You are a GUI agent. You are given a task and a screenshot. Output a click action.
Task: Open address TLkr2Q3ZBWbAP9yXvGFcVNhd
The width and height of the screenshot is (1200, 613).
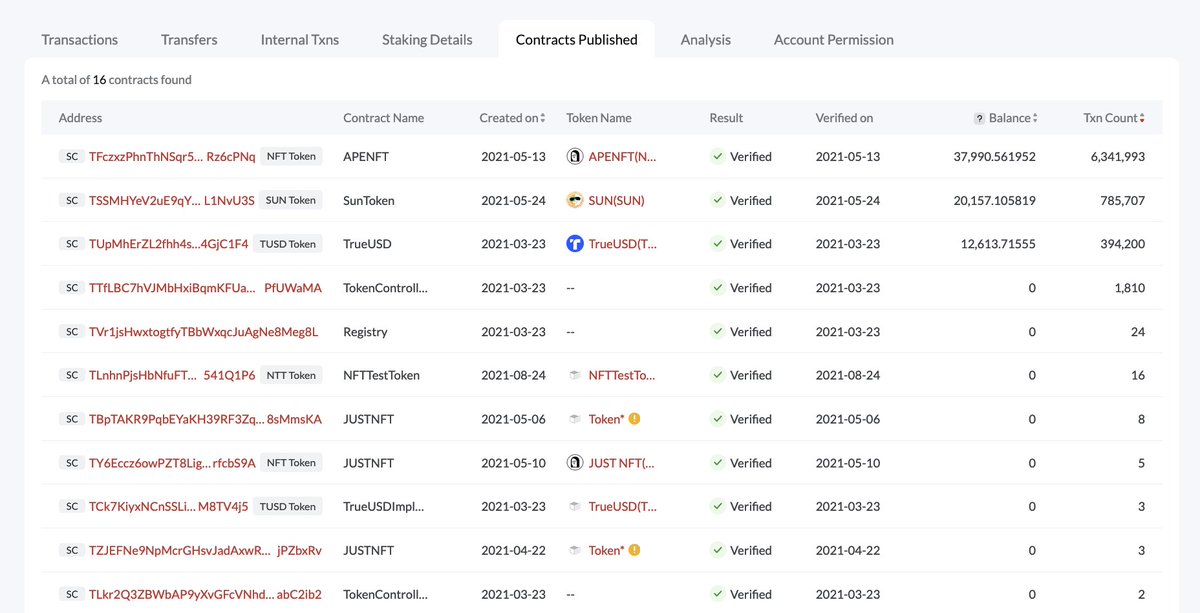click(x=205, y=594)
